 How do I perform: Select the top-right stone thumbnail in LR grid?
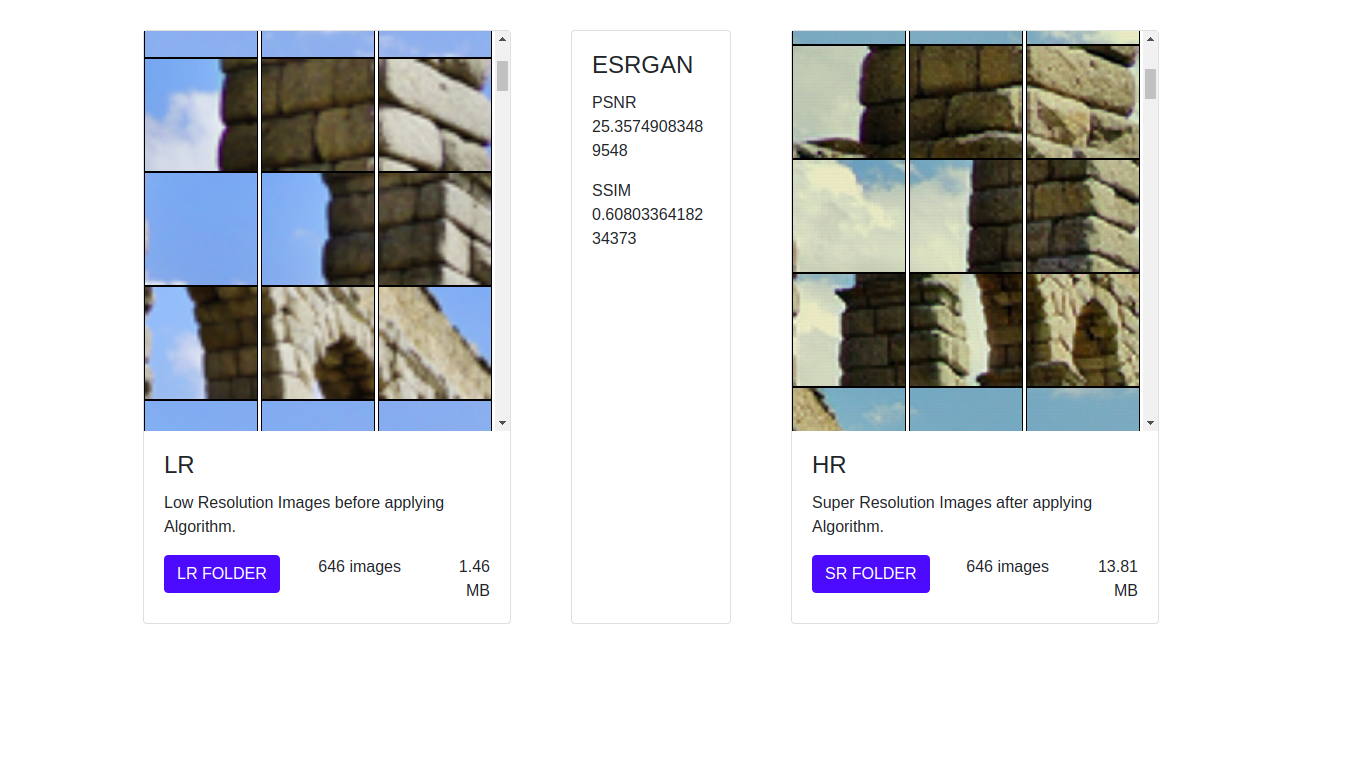[434, 113]
